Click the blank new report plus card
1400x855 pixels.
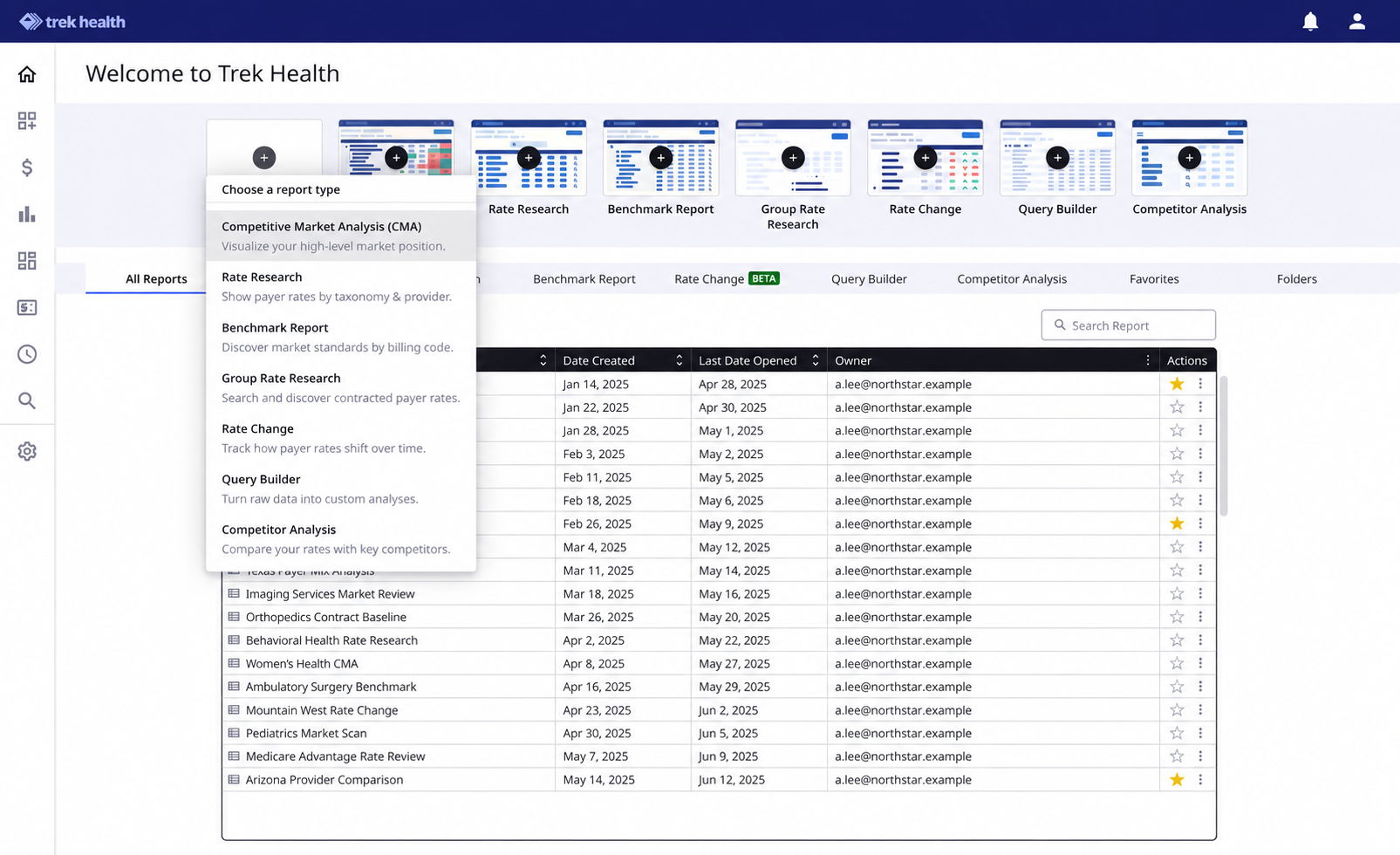[264, 157]
